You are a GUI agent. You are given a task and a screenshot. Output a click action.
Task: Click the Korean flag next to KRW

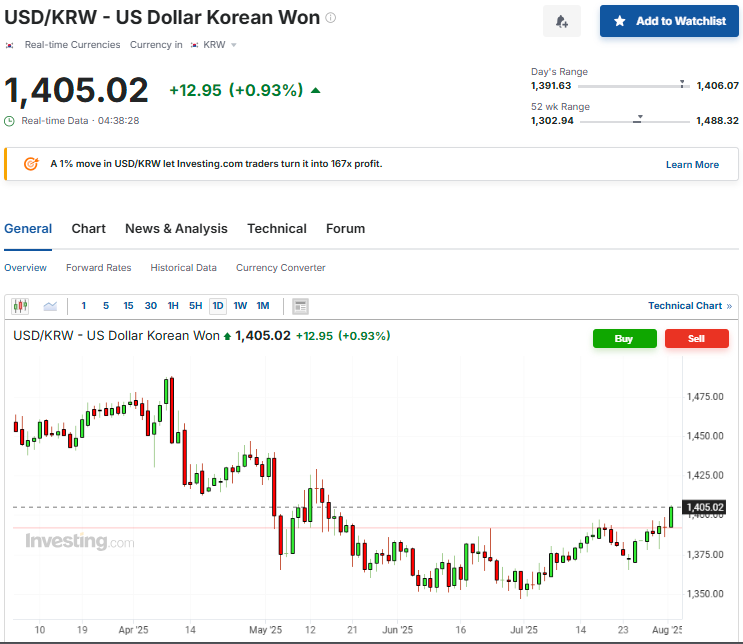point(194,45)
